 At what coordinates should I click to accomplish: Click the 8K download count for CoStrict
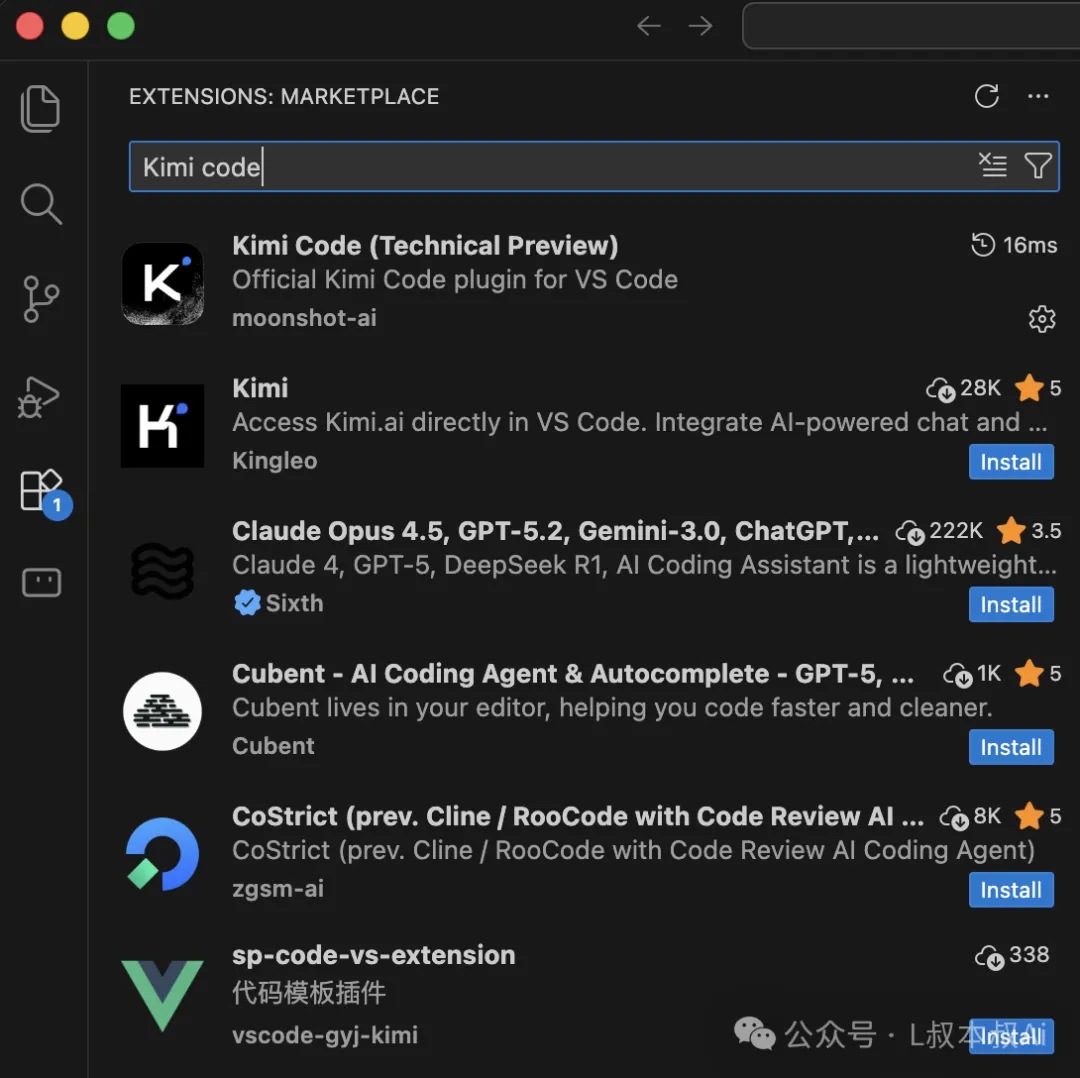(x=970, y=816)
